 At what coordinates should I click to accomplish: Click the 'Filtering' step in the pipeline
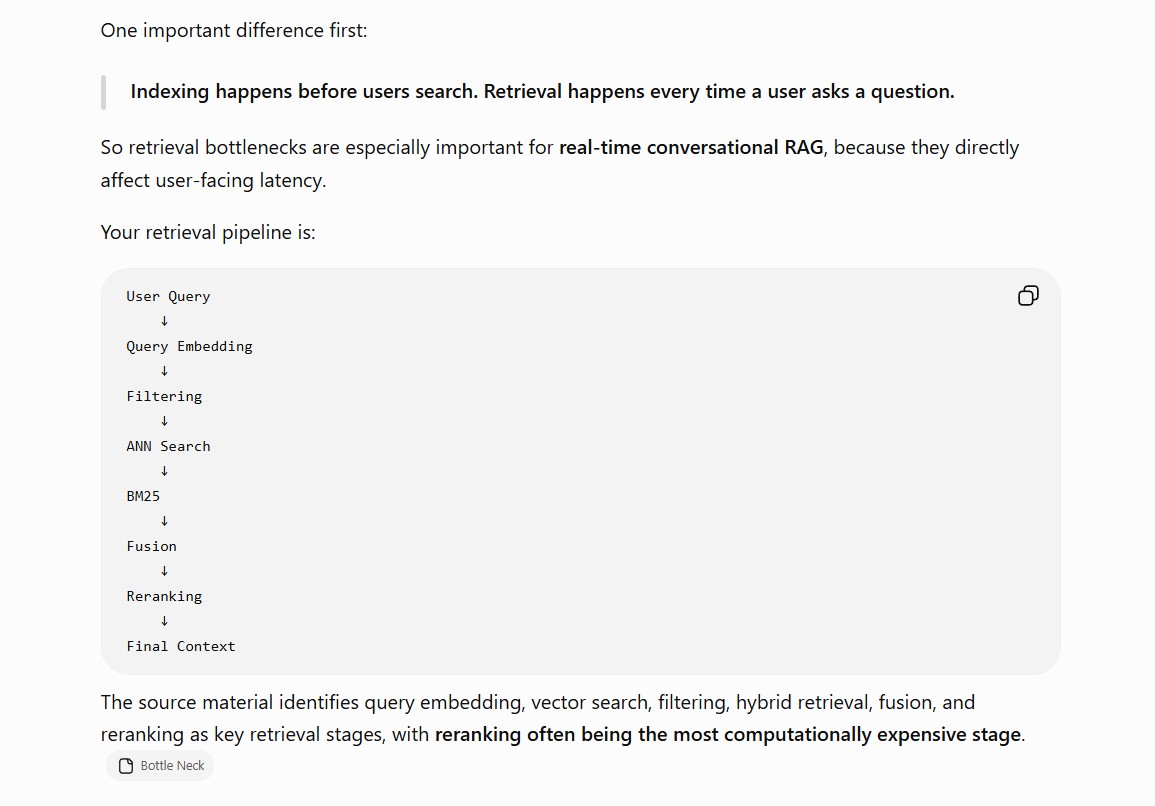[x=164, y=396]
